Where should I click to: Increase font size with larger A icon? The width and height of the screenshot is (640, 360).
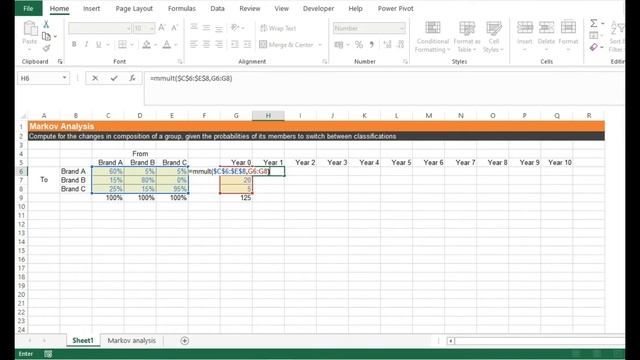click(x=162, y=28)
